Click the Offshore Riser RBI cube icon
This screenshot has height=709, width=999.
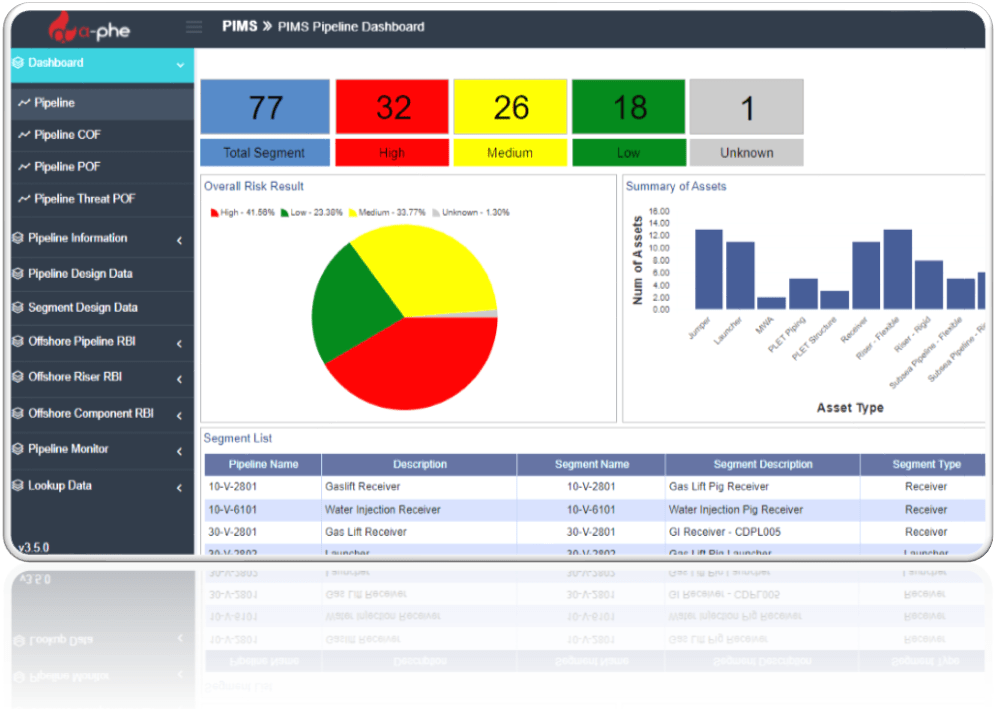[18, 377]
